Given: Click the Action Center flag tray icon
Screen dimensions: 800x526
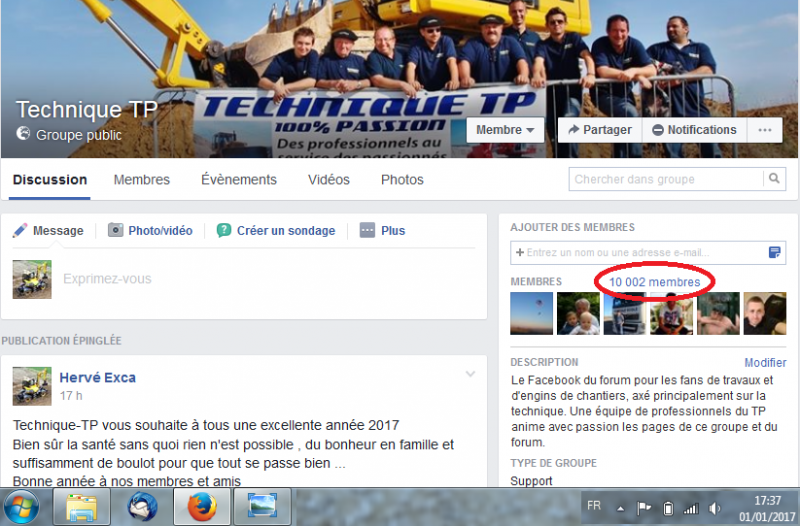Looking at the screenshot, I should (x=644, y=508).
